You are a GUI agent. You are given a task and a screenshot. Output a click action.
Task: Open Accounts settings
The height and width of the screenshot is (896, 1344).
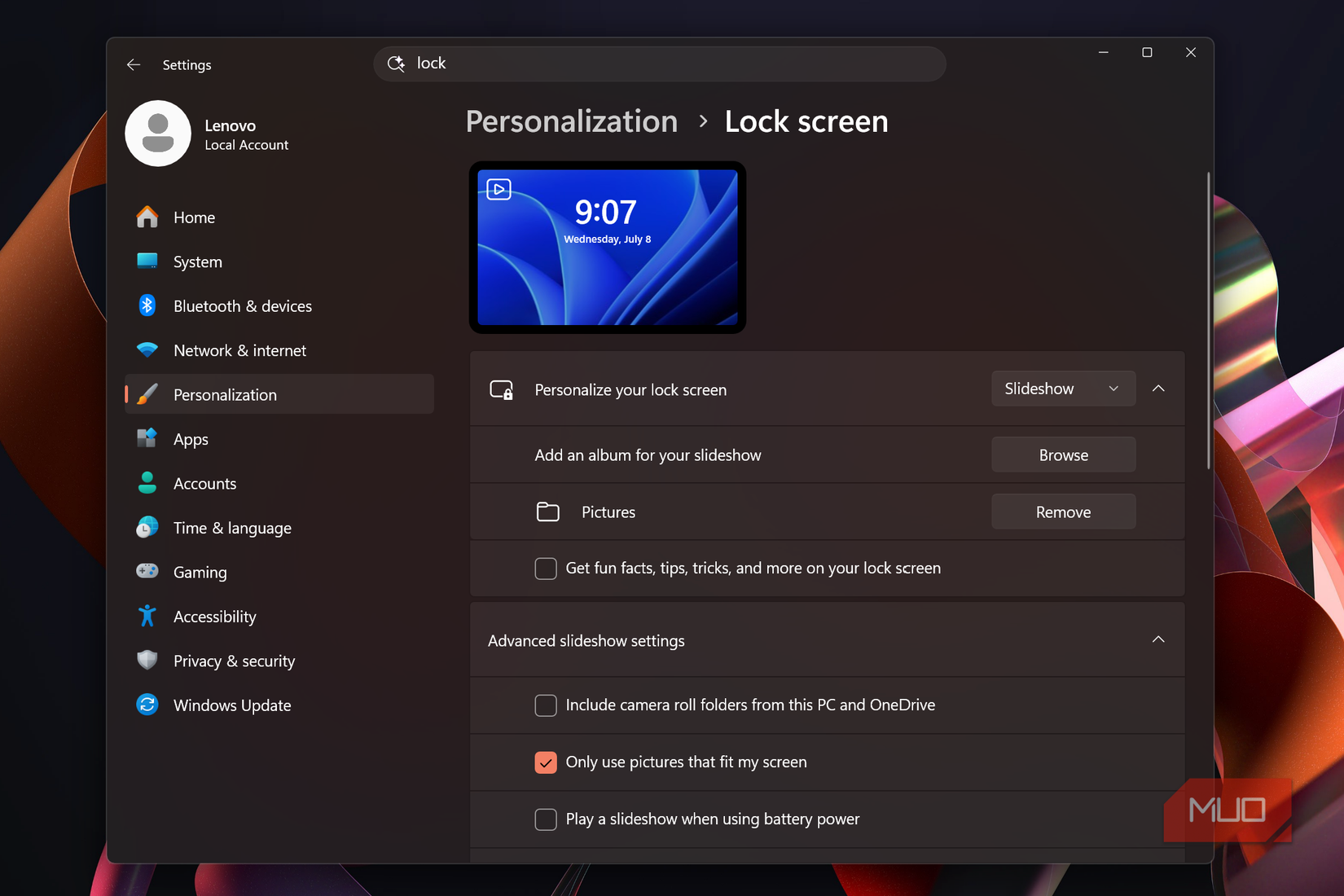[x=279, y=483]
